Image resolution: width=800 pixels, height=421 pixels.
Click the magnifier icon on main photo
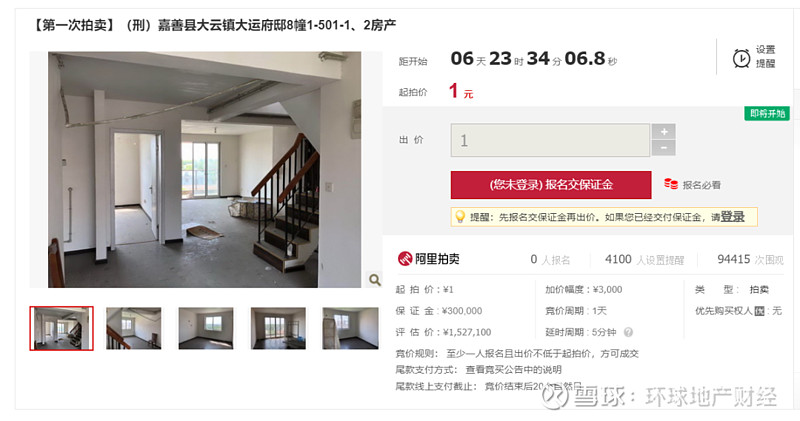pyautogui.click(x=374, y=280)
